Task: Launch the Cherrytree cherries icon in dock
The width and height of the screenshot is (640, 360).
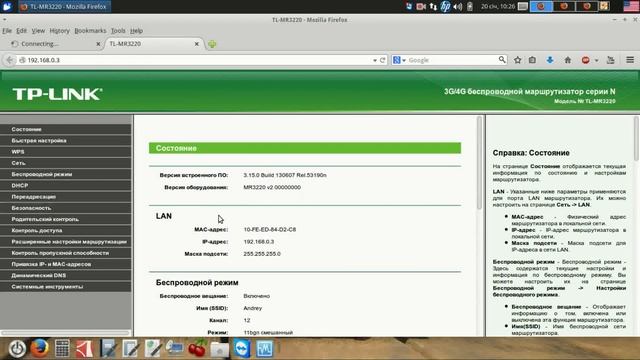Action: pyautogui.click(x=197, y=349)
